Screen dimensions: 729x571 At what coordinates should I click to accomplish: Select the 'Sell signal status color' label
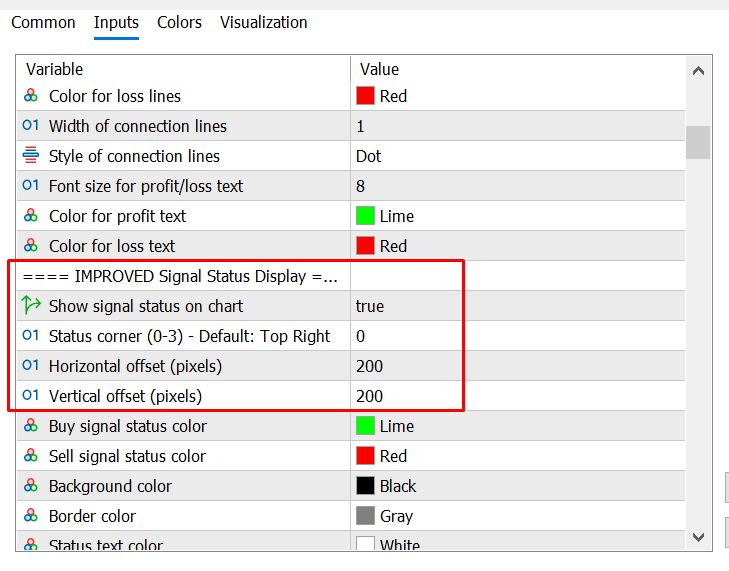point(127,456)
